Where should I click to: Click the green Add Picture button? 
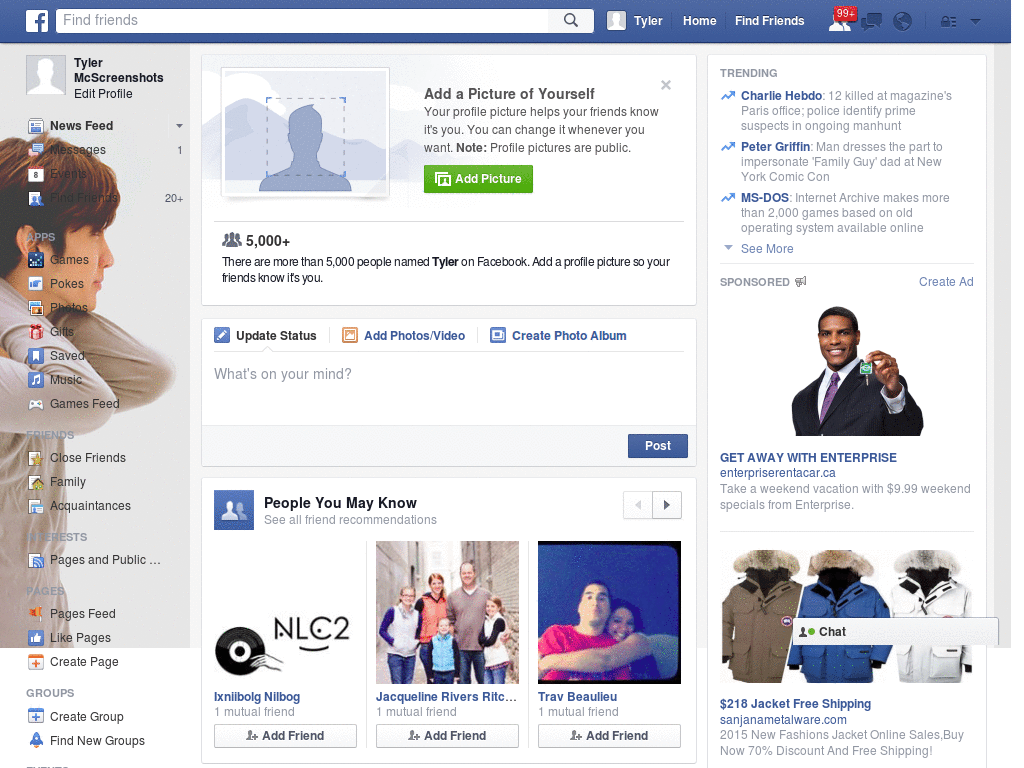click(x=478, y=179)
